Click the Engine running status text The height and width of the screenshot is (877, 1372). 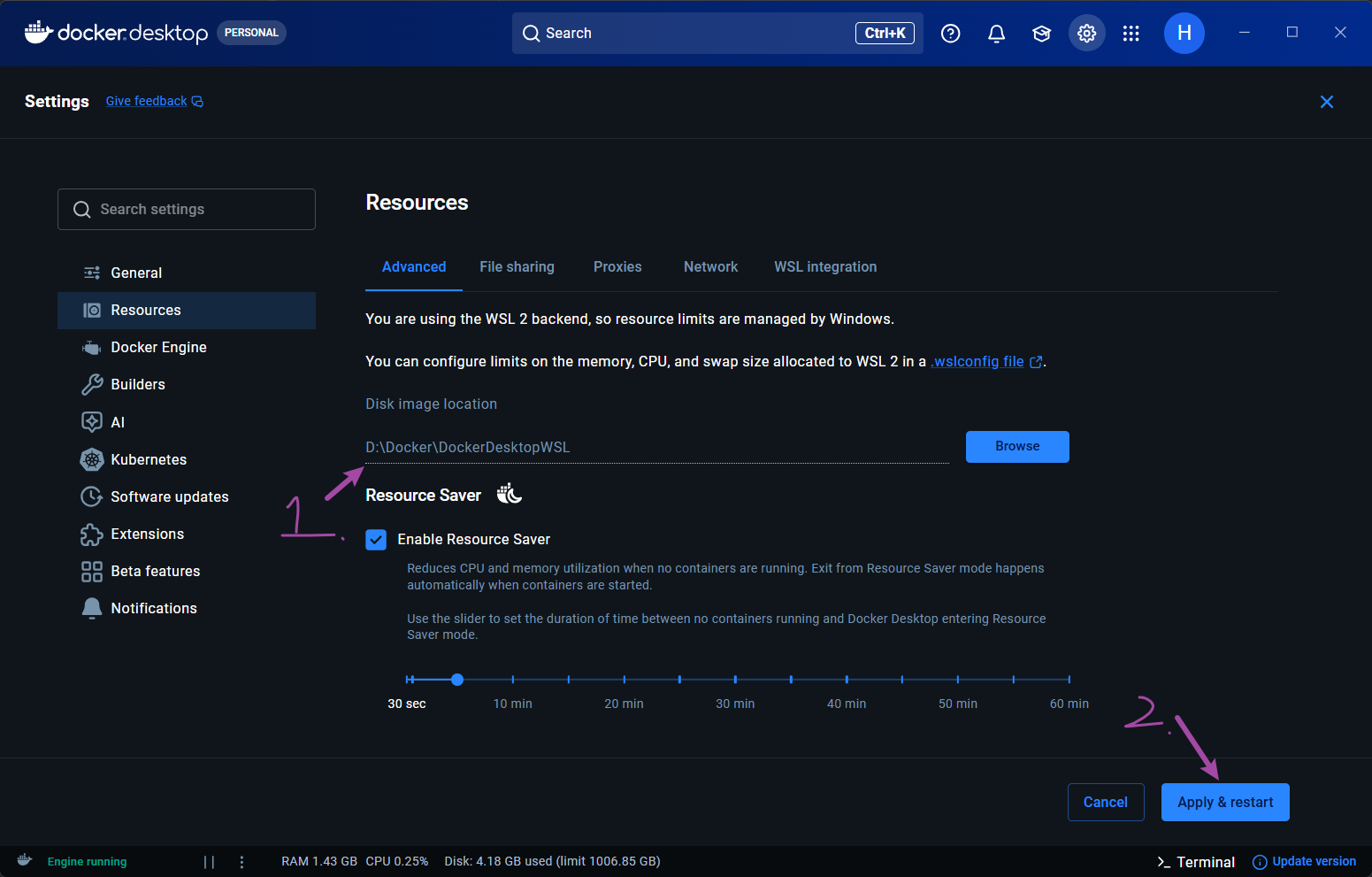[88, 862]
